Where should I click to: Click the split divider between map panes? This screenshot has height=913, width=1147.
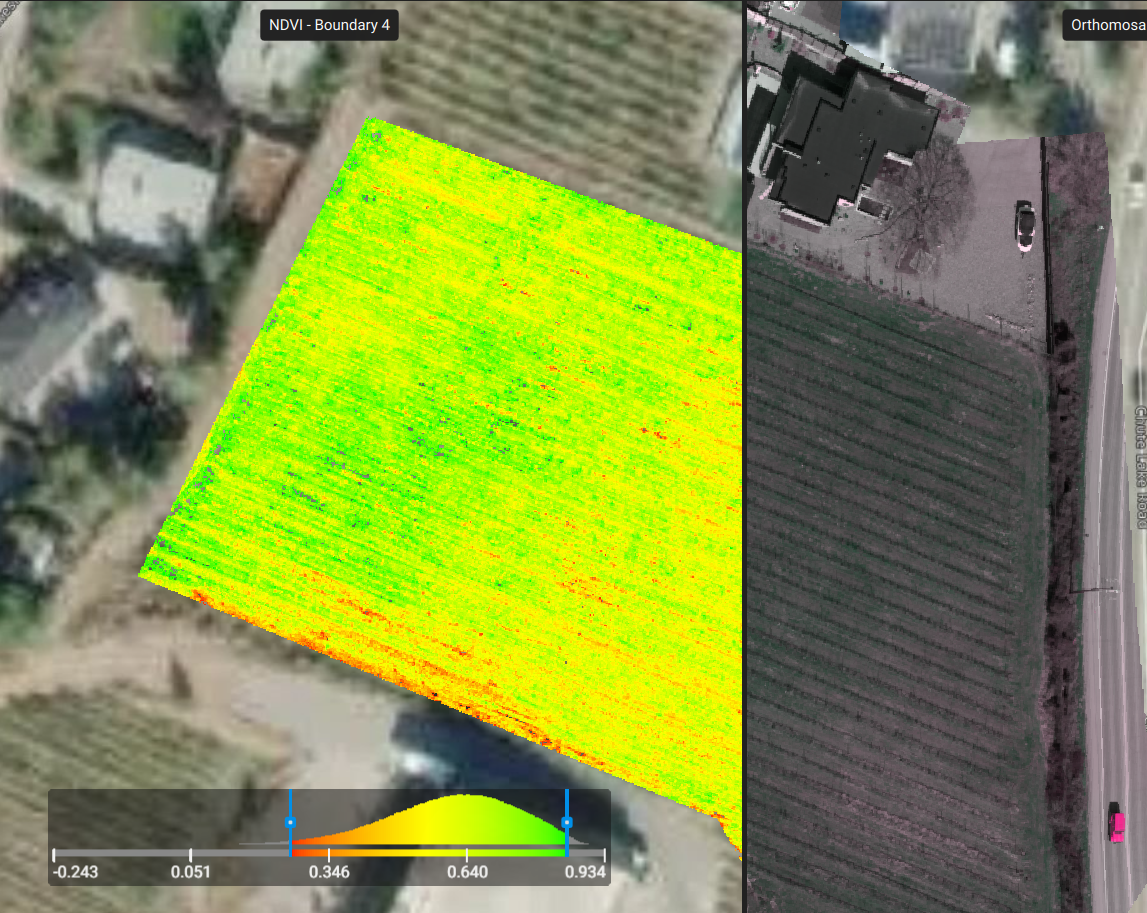(744, 456)
